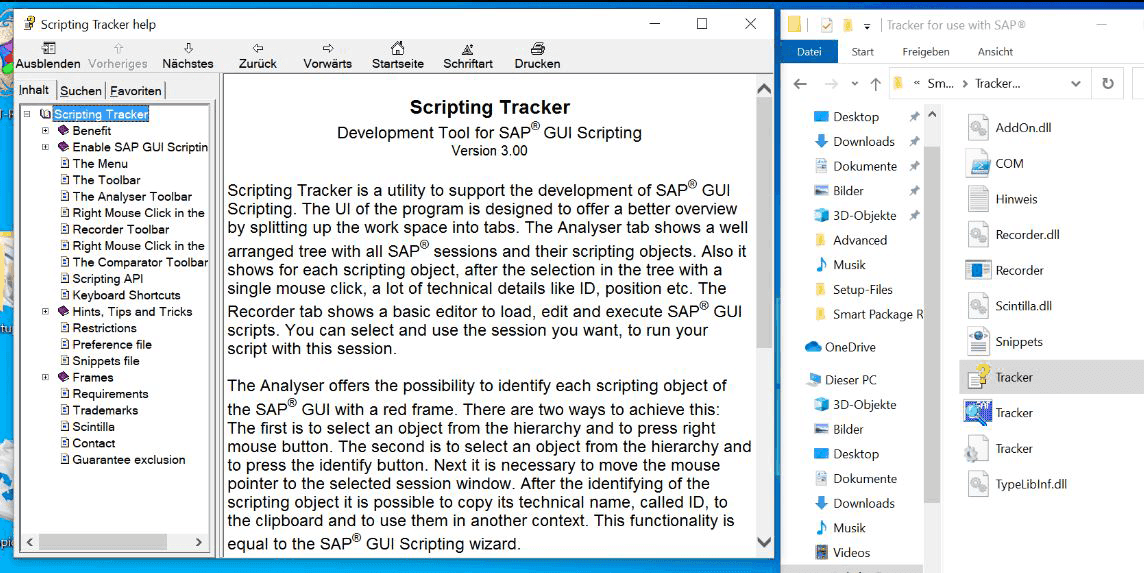Viewport: 1144px width, 573px height.
Task: Open The Comparator Toolbar topic
Action: tap(140, 262)
